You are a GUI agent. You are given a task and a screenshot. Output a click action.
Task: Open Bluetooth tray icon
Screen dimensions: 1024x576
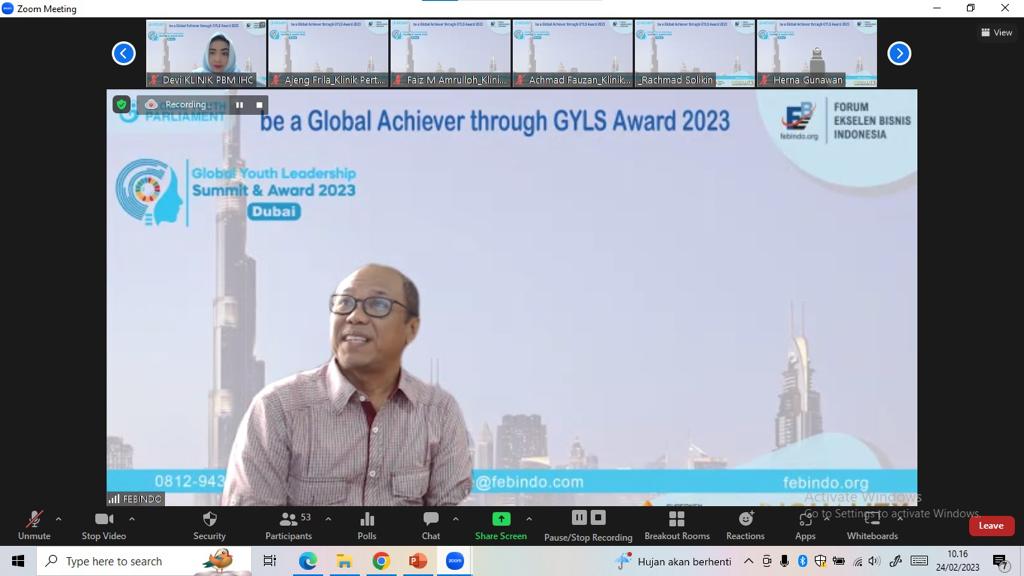[803, 561]
